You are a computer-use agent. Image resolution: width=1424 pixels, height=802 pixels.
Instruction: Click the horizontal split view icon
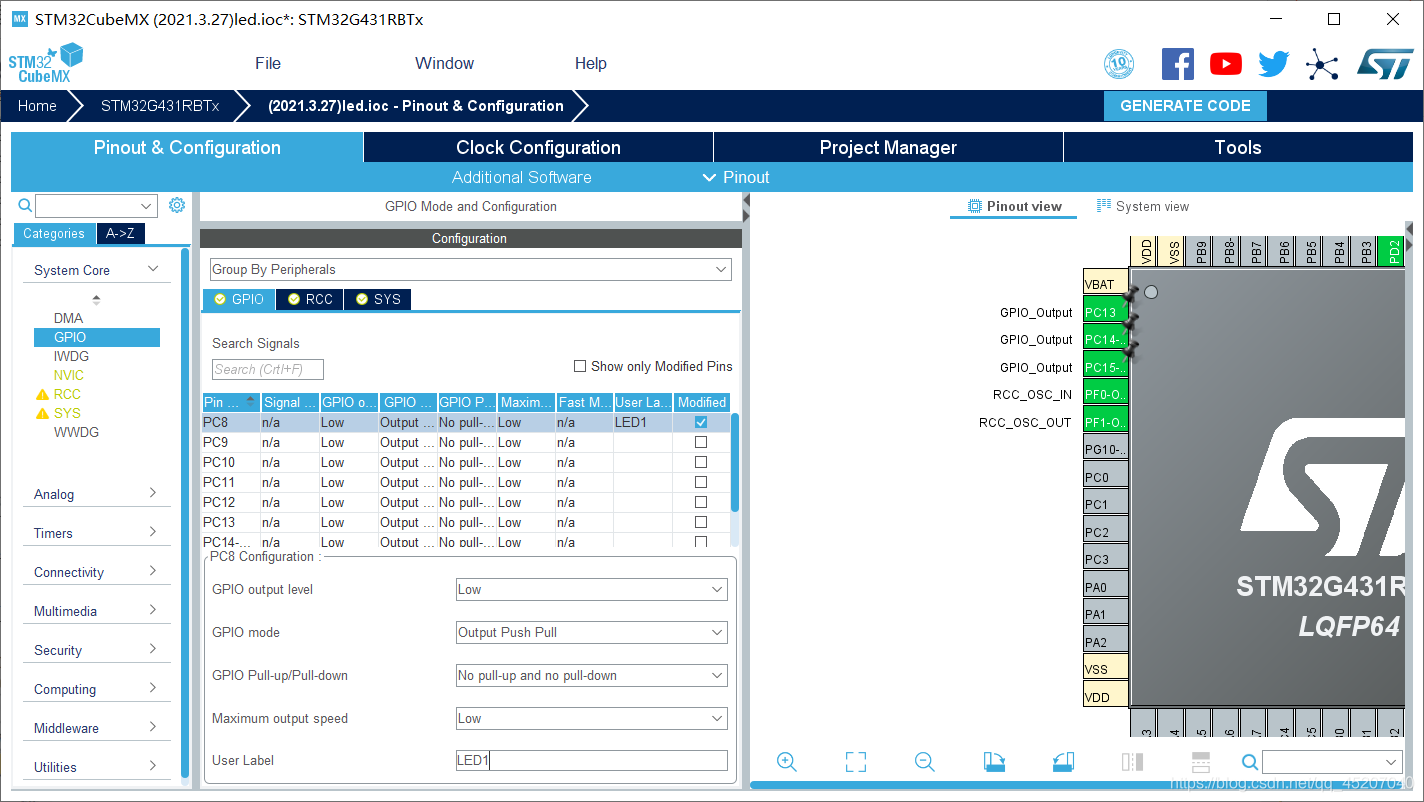point(1201,762)
